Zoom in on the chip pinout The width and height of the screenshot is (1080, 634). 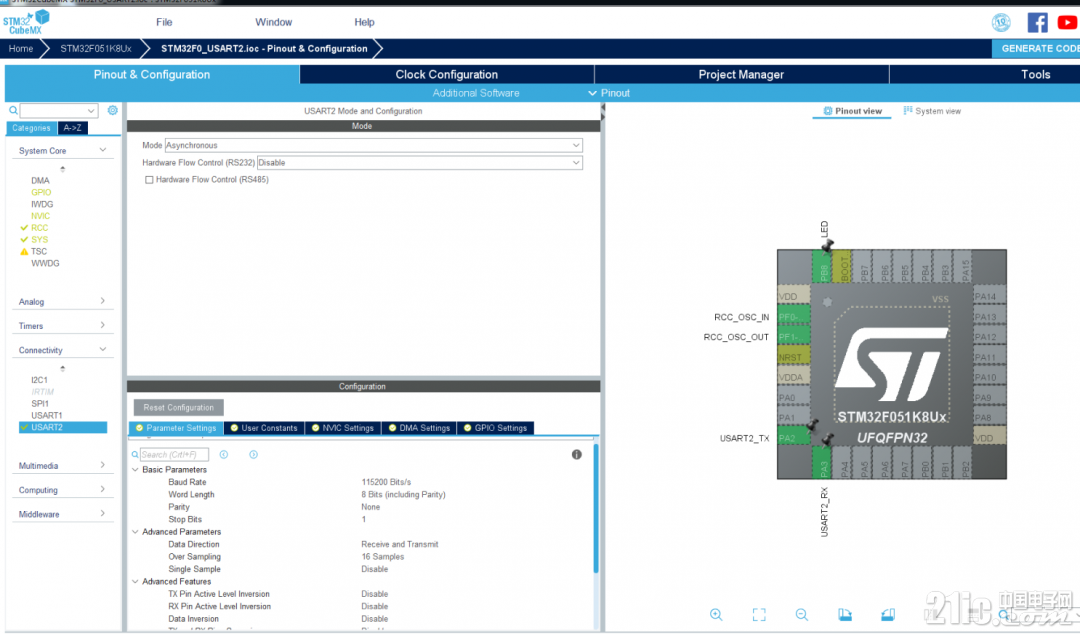click(716, 615)
